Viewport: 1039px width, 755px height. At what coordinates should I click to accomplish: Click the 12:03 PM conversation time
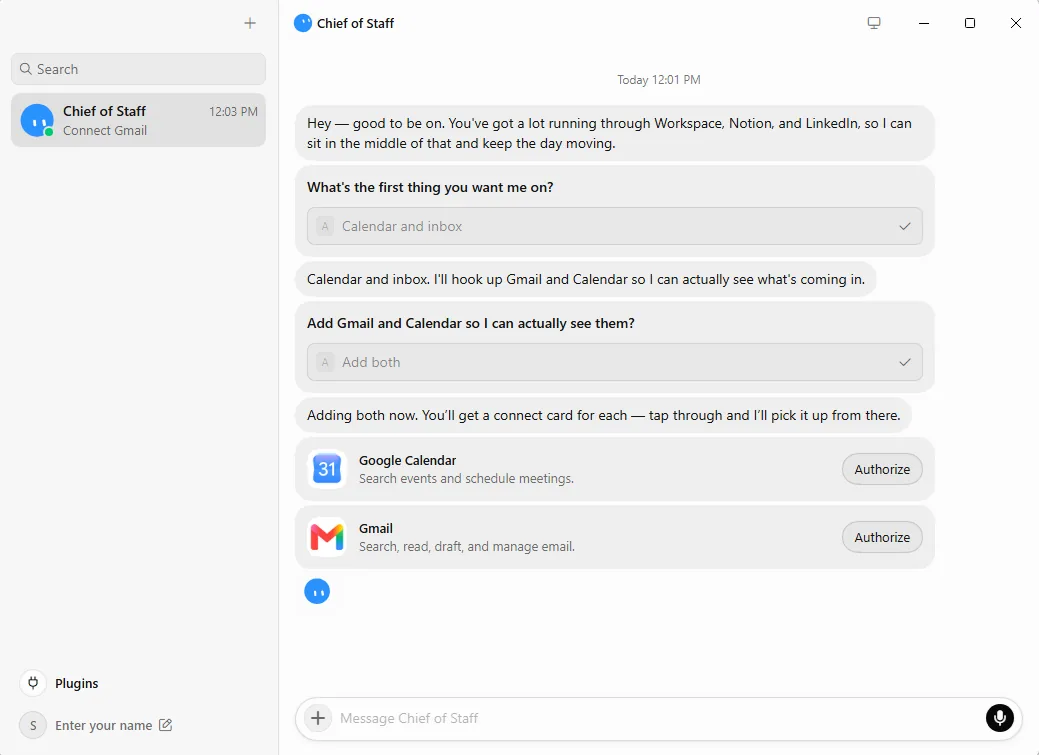(233, 111)
